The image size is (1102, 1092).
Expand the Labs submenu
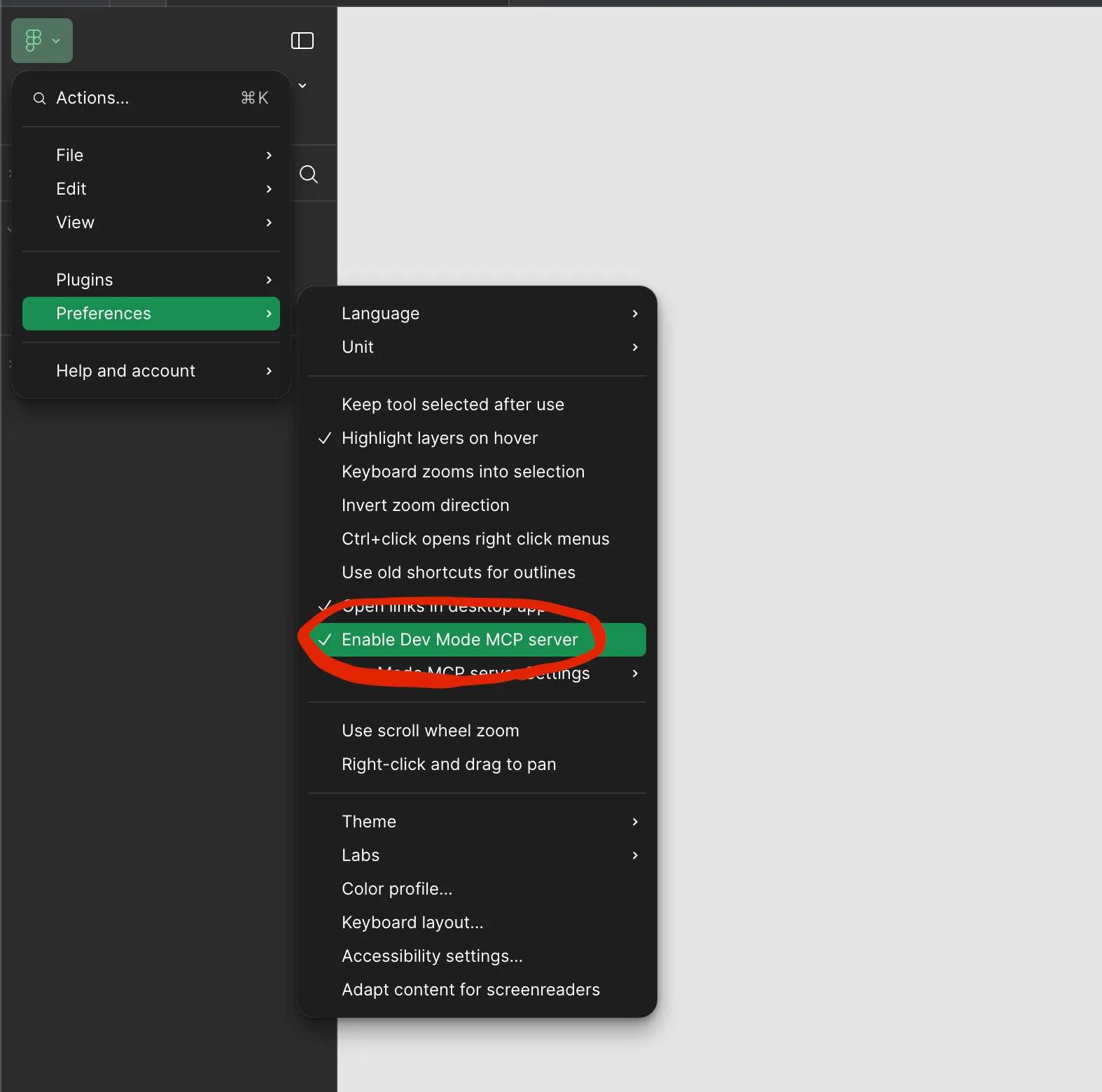tap(477, 855)
